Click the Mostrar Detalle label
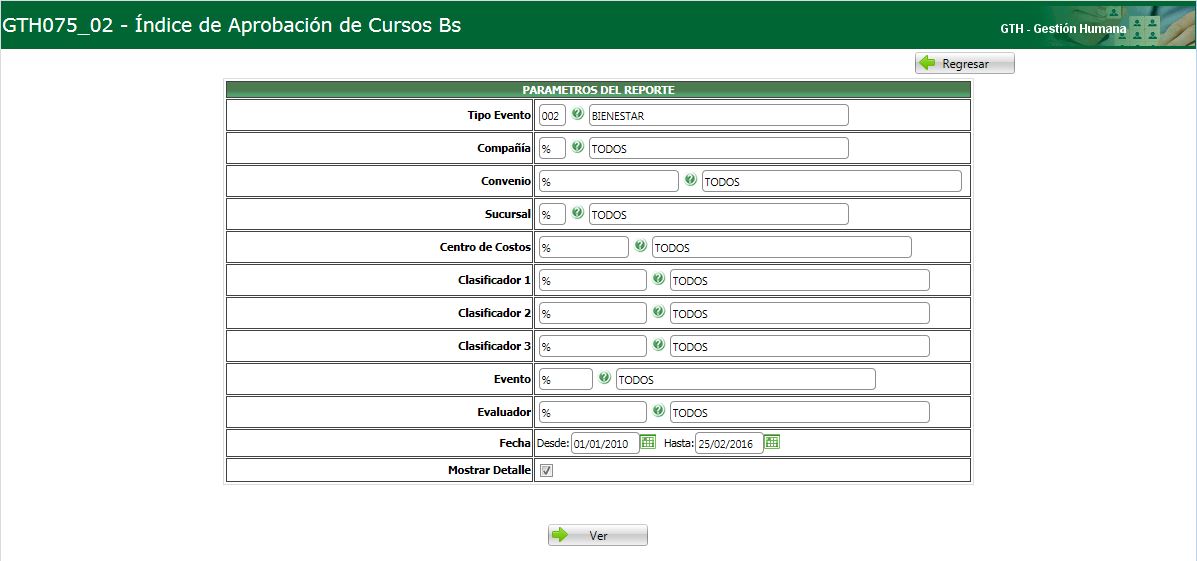The height and width of the screenshot is (561, 1197). coord(489,470)
